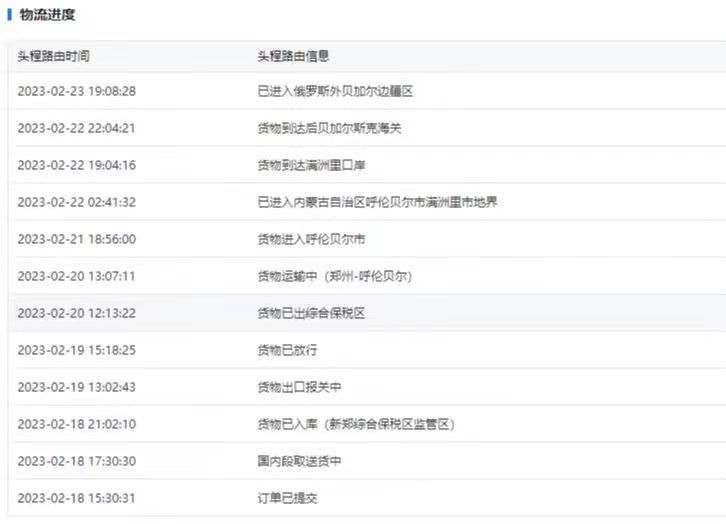Select the 货物到达后贝加尔斯克海关 status entry
726x524 pixels.
[x=329, y=128]
